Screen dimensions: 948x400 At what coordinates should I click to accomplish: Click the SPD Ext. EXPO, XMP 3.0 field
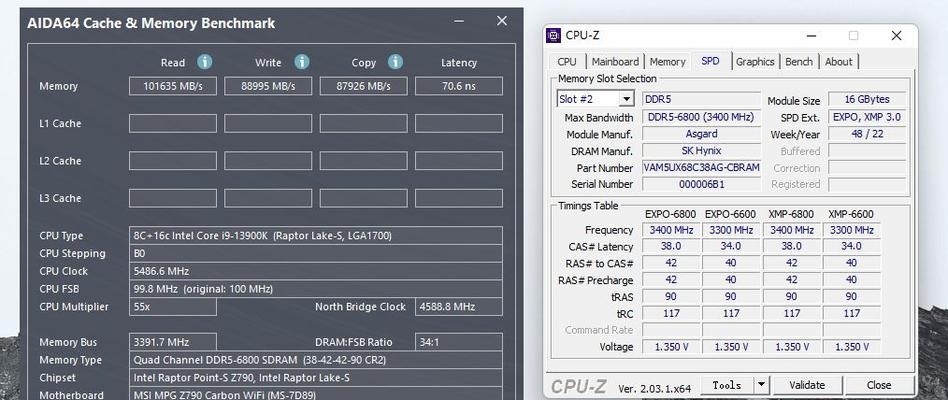pos(867,117)
